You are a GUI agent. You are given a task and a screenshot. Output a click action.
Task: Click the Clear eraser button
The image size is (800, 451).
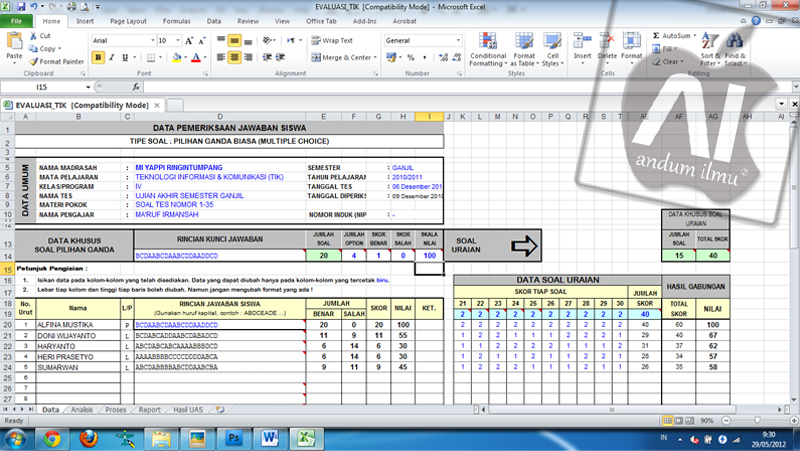point(667,62)
